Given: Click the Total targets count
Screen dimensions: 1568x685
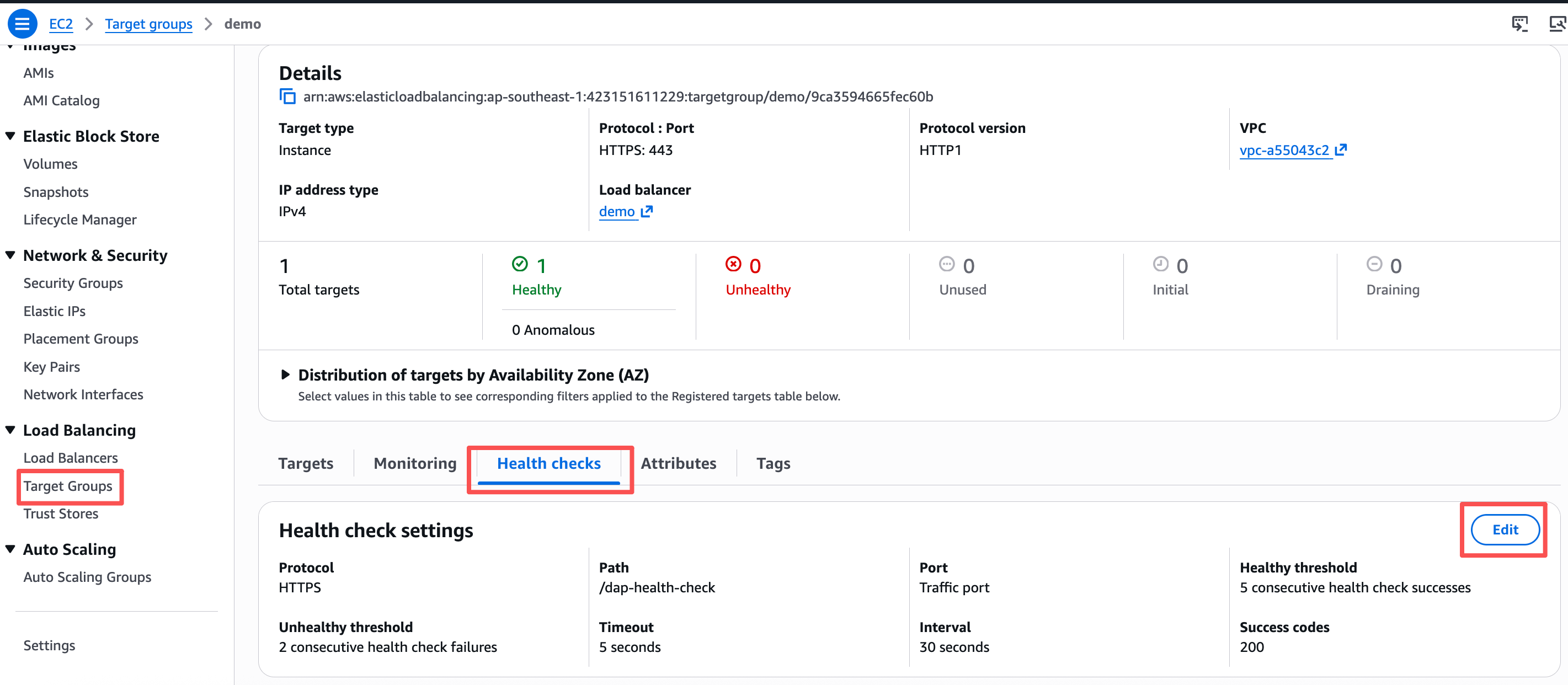Looking at the screenshot, I should 284,266.
